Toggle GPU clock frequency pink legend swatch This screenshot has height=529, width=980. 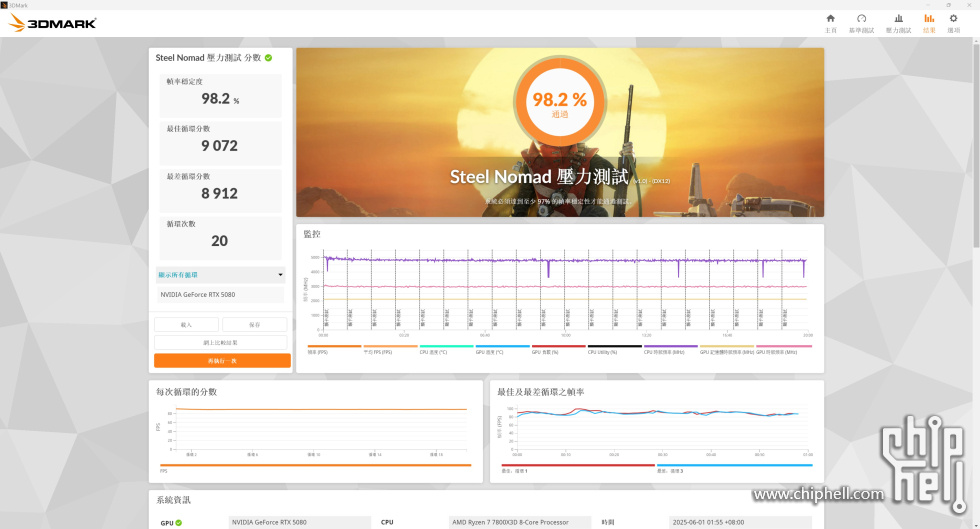784,346
